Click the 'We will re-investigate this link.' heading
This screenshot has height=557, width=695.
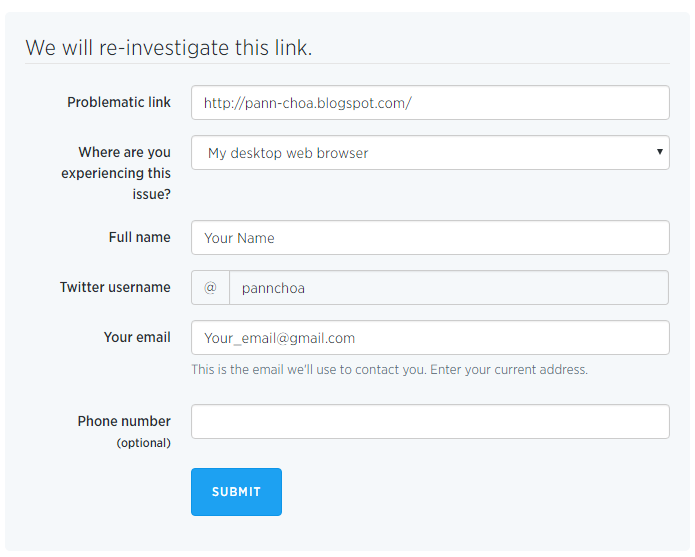tap(168, 47)
